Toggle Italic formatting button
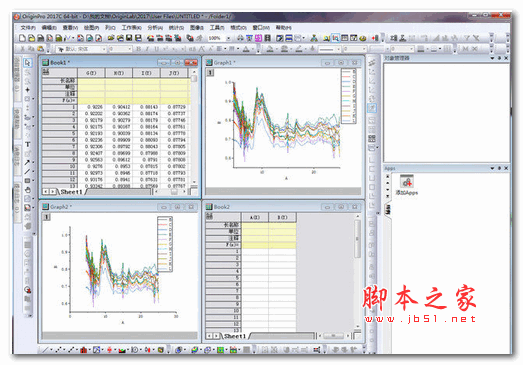Image resolution: width=523 pixels, height=365 pixels. (x=147, y=49)
